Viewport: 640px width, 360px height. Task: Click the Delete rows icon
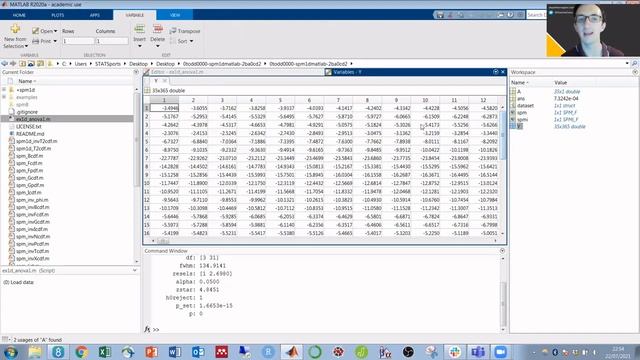[x=158, y=29]
